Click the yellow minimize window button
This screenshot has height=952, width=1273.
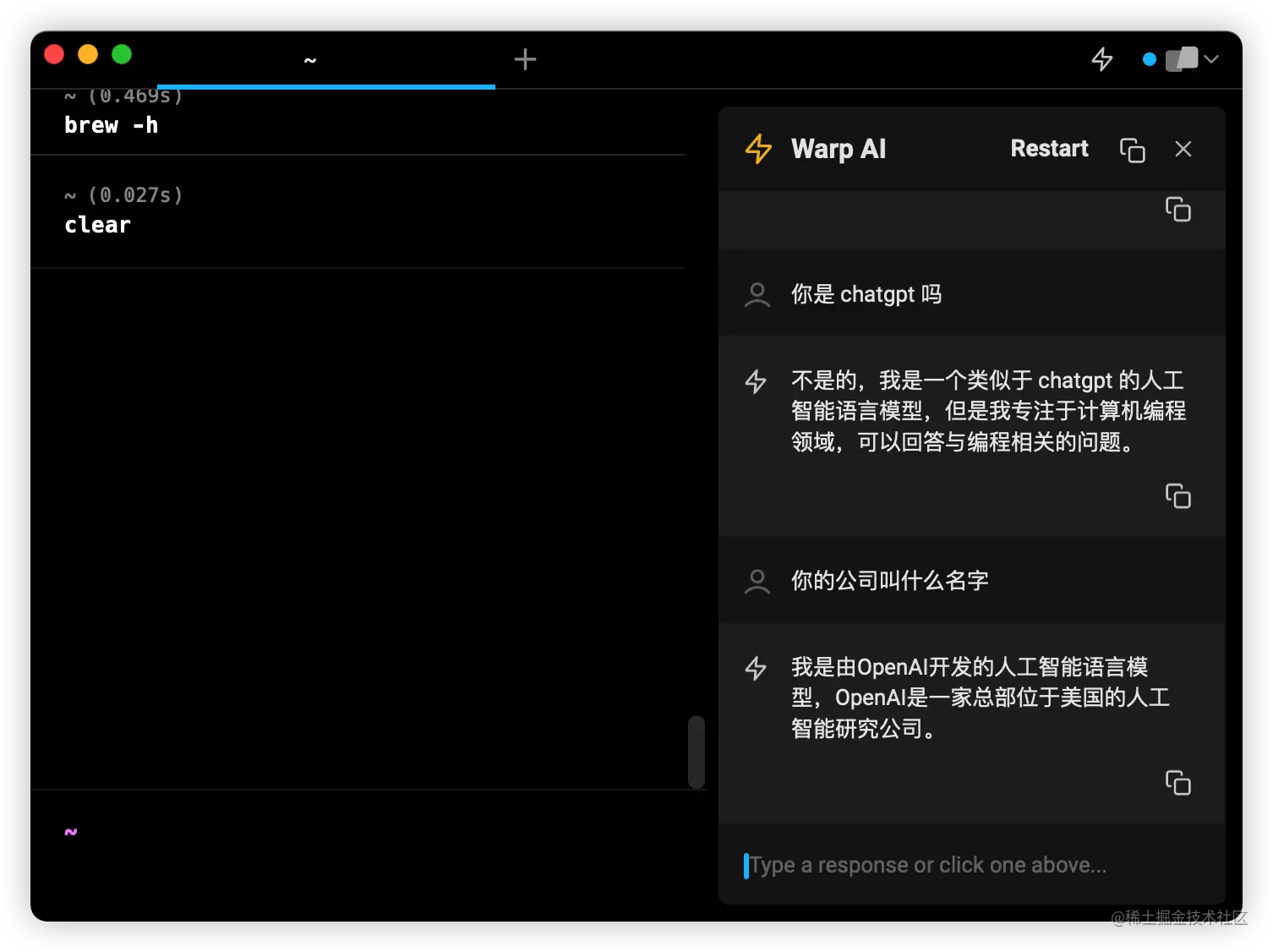point(88,54)
